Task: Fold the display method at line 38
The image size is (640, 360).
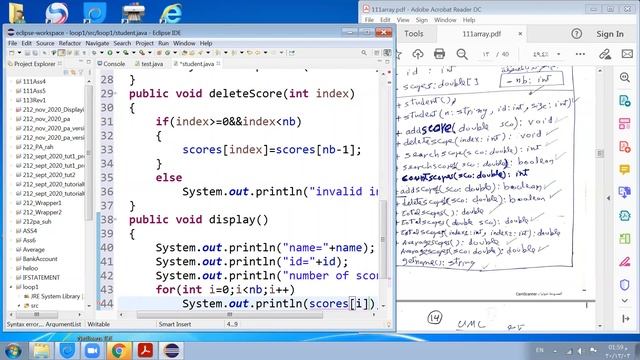Action: pyautogui.click(x=116, y=220)
